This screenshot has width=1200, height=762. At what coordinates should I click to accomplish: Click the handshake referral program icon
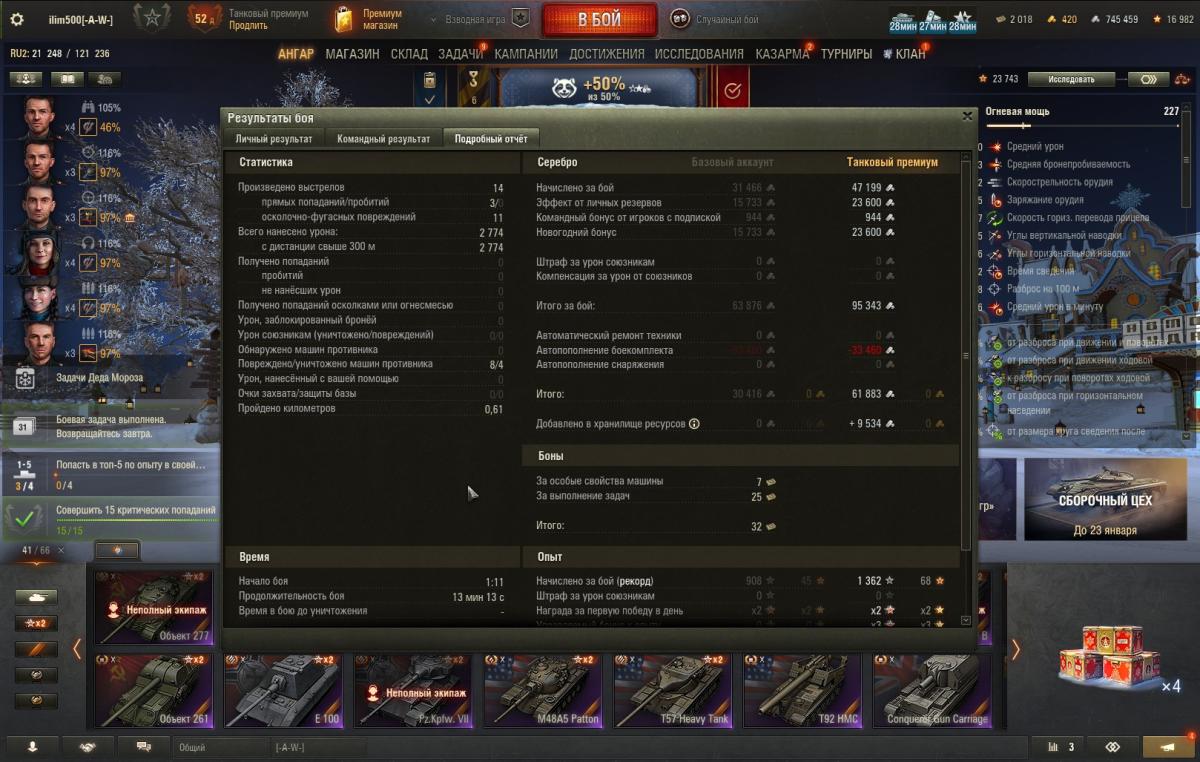(88, 747)
